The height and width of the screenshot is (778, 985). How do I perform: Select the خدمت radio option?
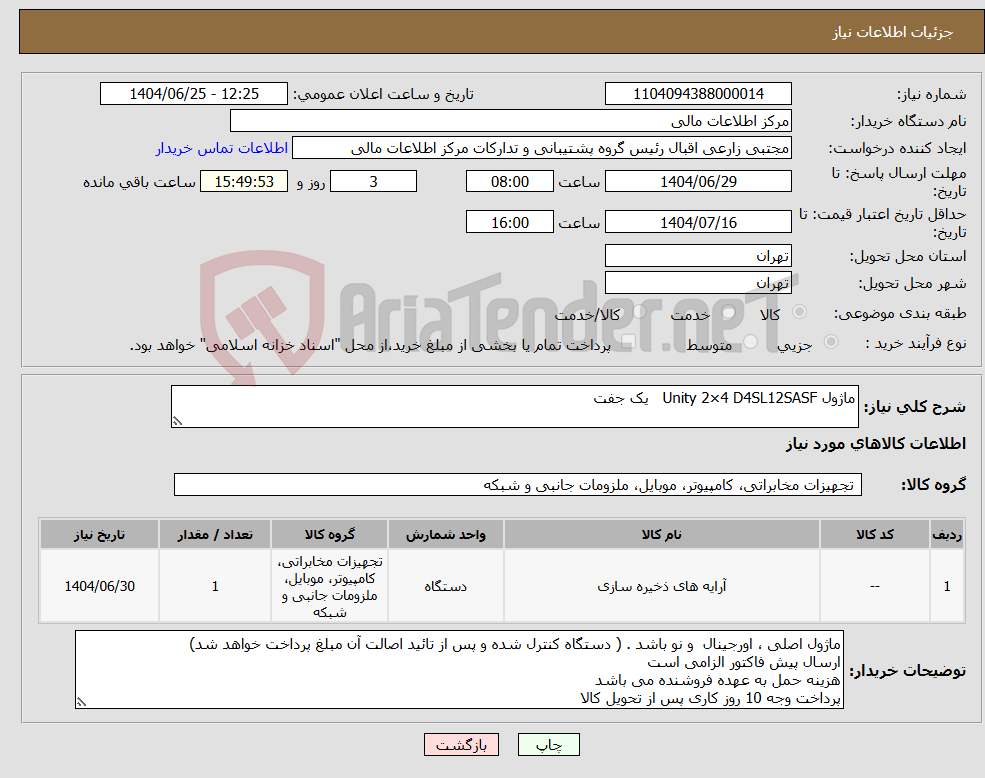pyautogui.click(x=729, y=310)
